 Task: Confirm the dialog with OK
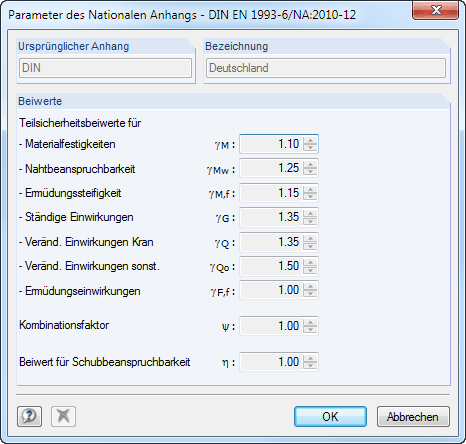[x=330, y=416]
